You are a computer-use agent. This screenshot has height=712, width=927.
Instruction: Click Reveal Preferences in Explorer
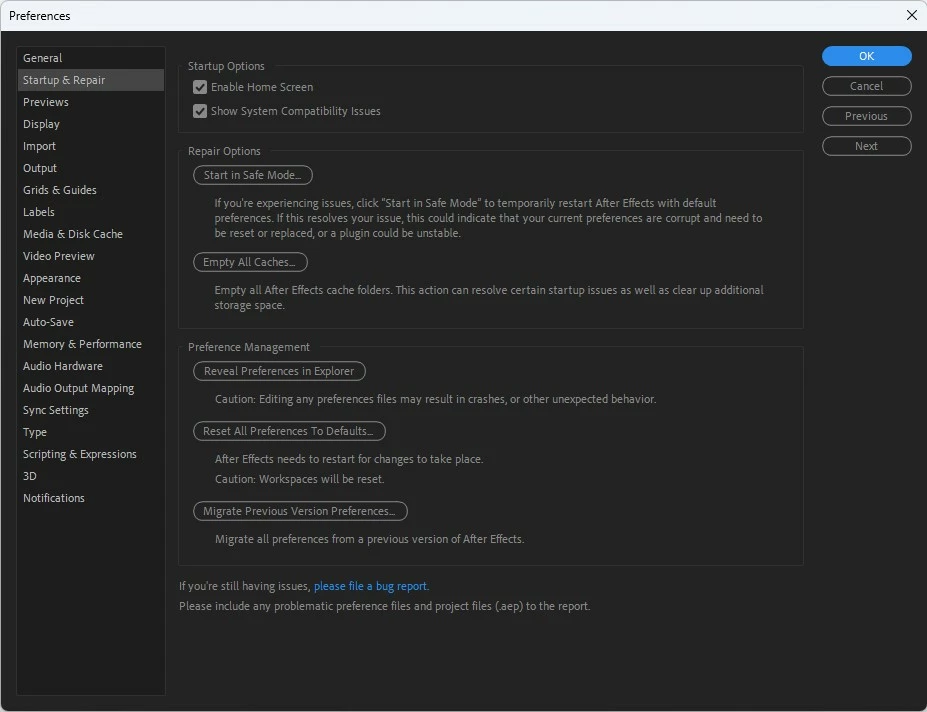(x=280, y=371)
